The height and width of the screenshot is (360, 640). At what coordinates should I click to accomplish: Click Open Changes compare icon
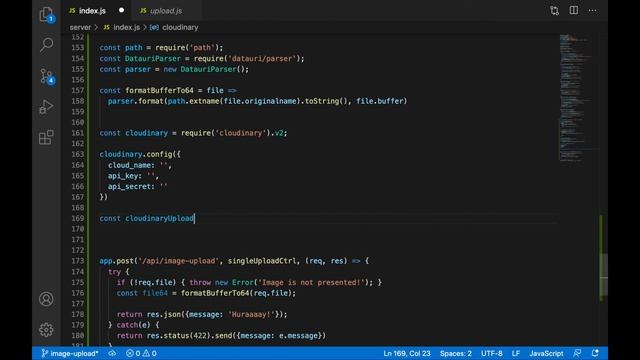pos(554,11)
